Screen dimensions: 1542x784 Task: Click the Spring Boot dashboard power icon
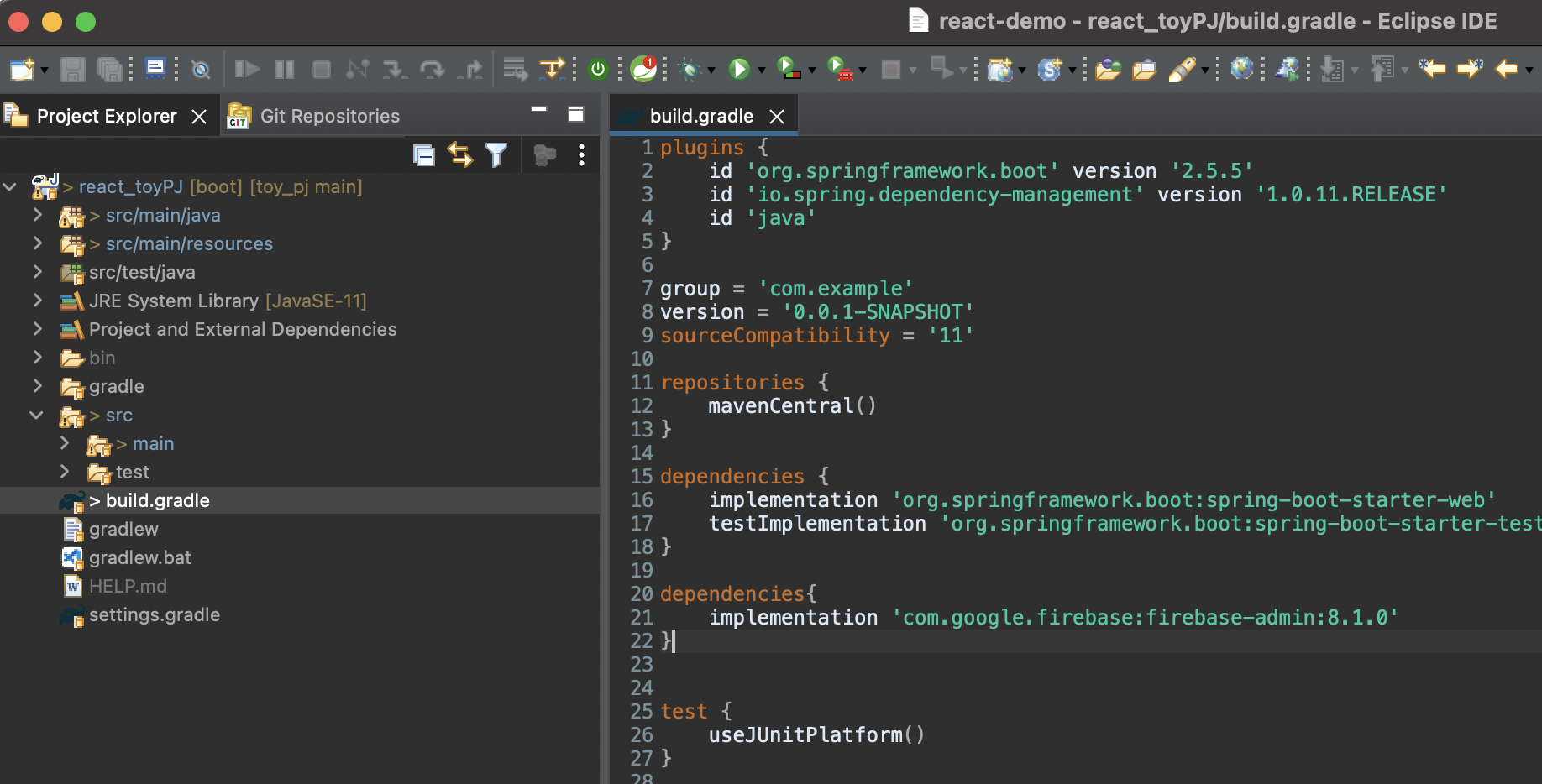coord(598,69)
